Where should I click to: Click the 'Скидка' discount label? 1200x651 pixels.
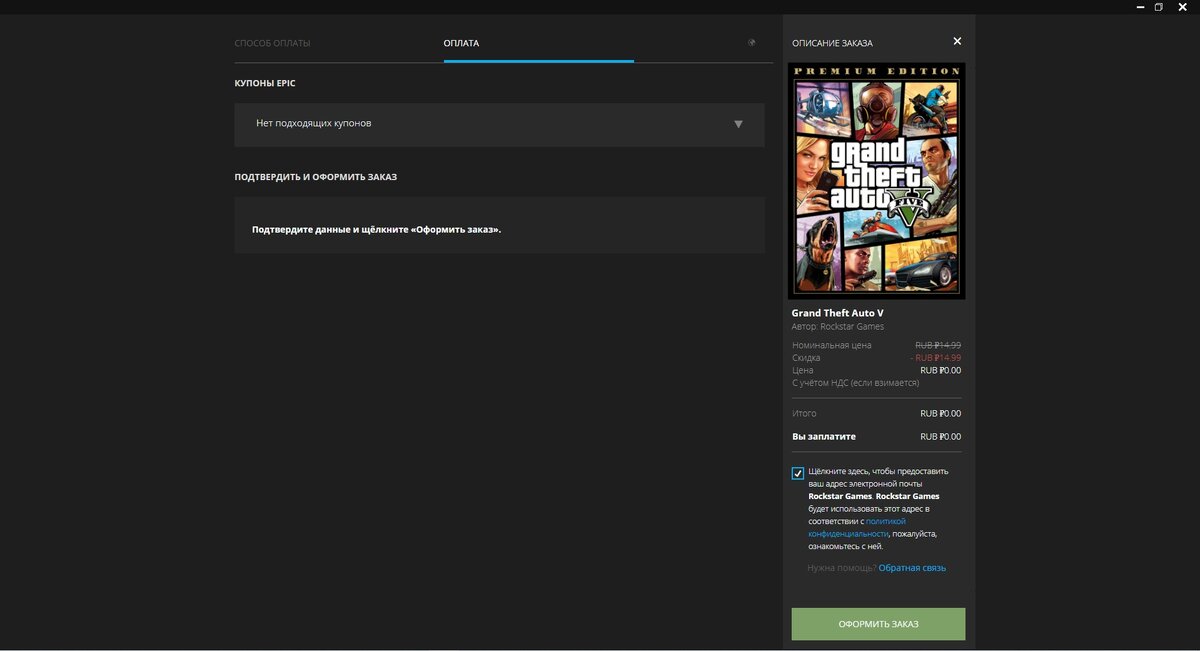806,358
